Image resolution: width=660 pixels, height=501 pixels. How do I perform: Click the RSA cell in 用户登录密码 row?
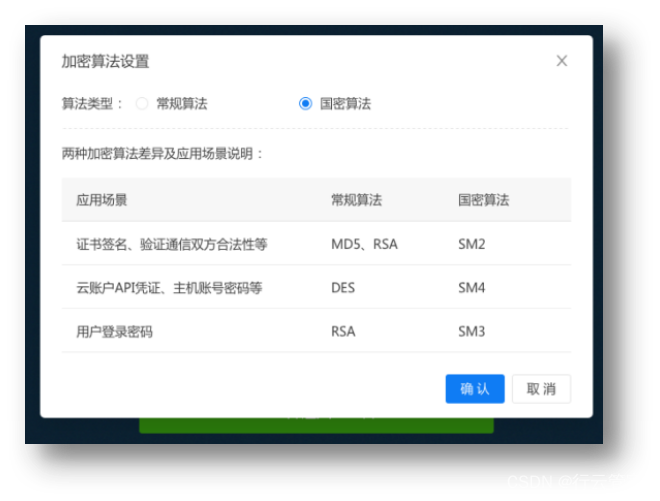tap(343, 332)
